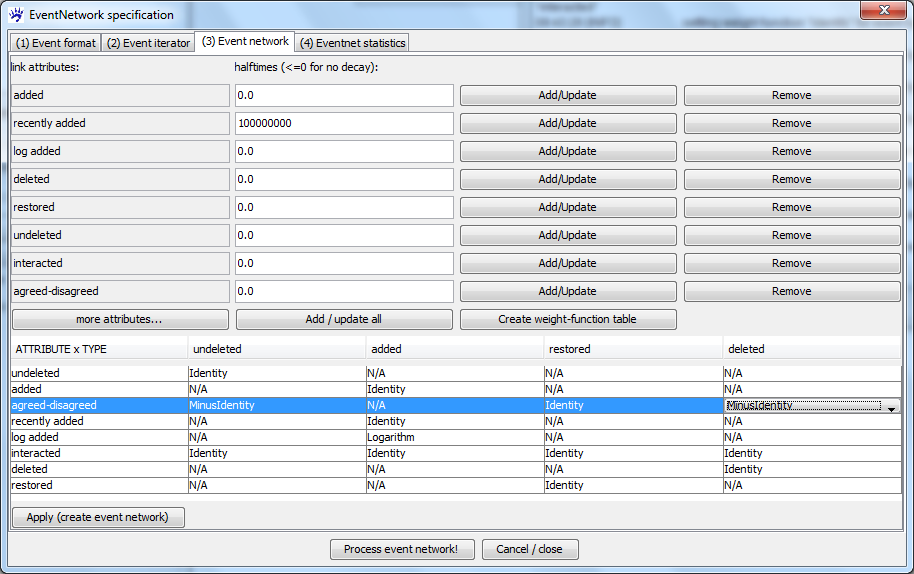Click the deleted column header in table
914x574 pixels.
coord(812,349)
